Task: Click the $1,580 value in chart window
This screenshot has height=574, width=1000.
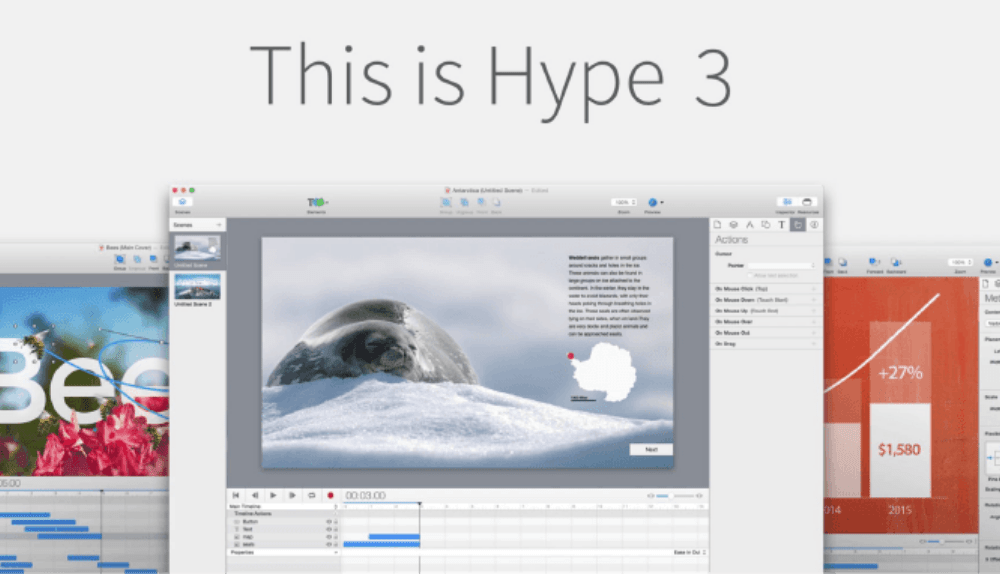Action: (x=899, y=450)
